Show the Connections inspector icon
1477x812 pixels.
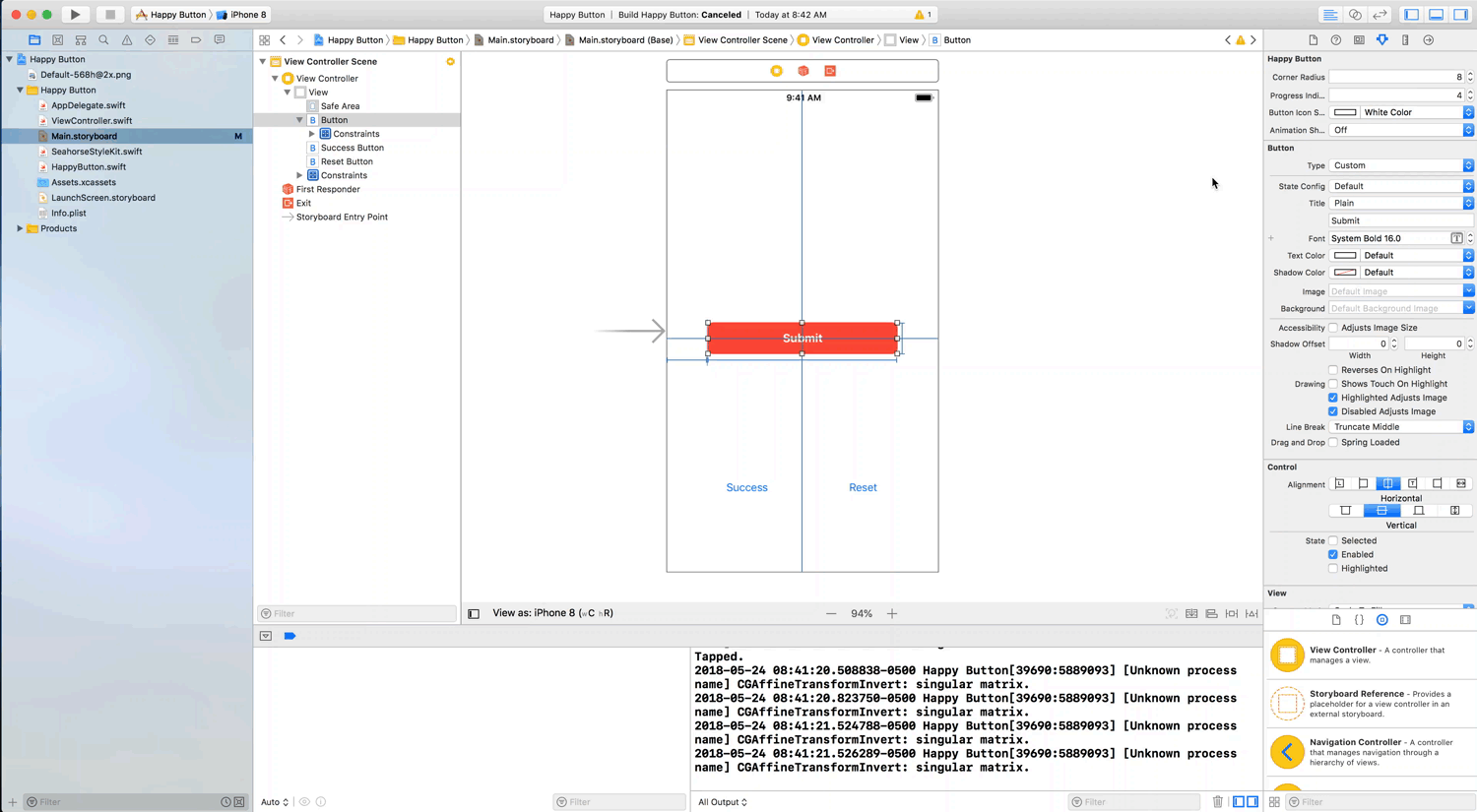(1429, 40)
